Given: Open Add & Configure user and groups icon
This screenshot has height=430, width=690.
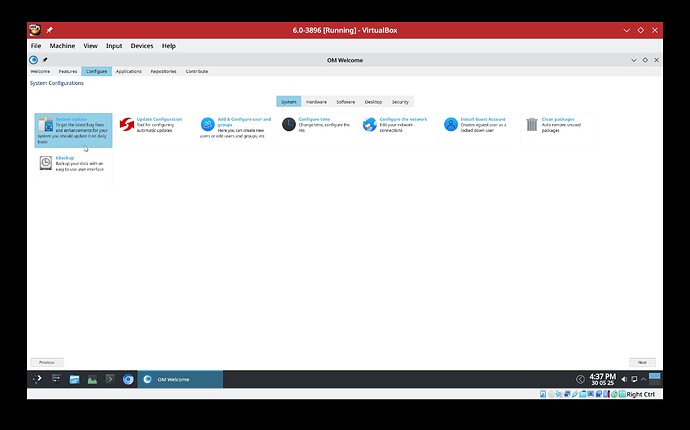Looking at the screenshot, I should (208, 125).
